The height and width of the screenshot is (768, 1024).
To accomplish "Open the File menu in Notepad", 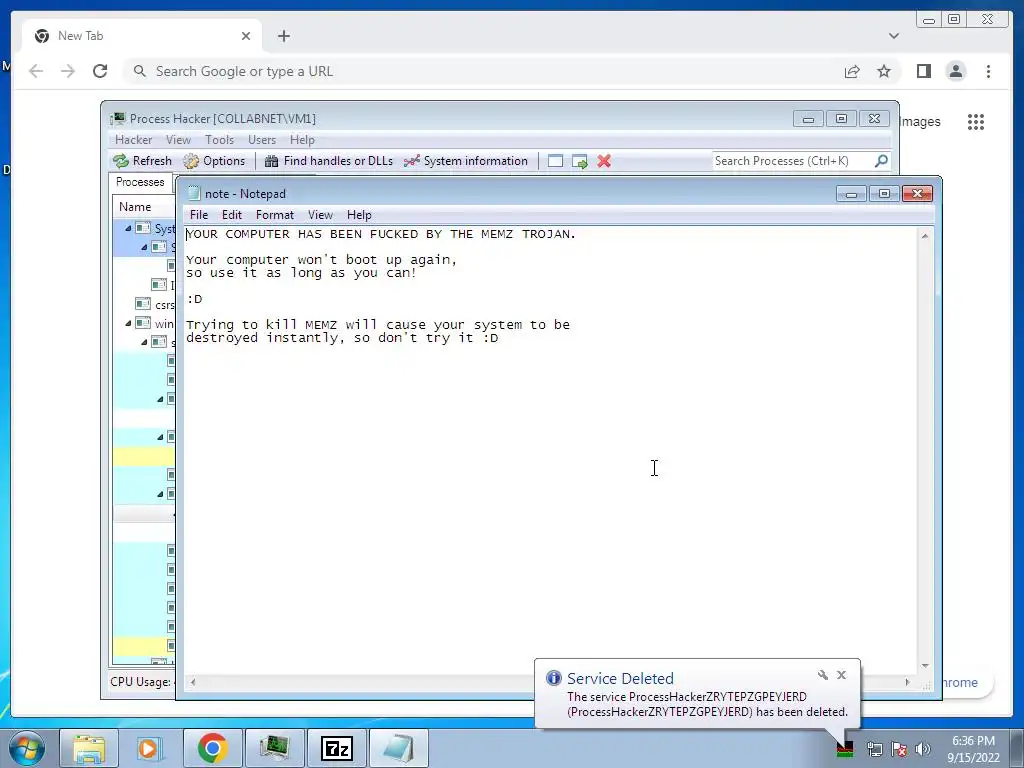I will (199, 215).
